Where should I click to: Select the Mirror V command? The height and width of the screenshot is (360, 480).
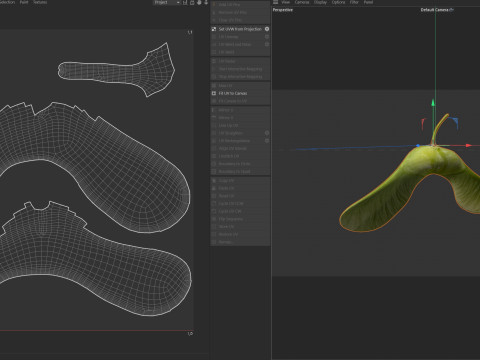click(226, 118)
